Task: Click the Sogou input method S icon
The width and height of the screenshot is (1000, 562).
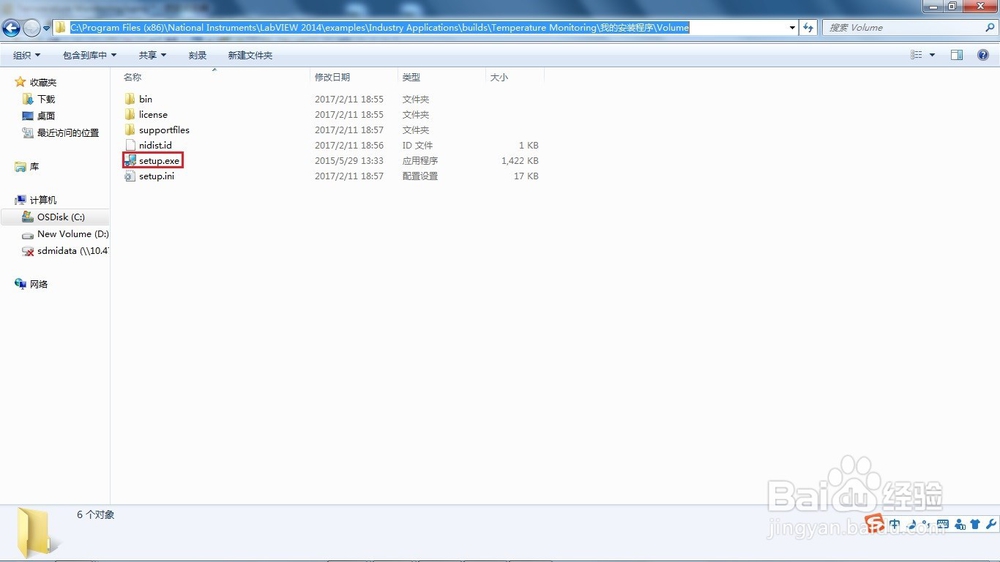Action: point(874,523)
